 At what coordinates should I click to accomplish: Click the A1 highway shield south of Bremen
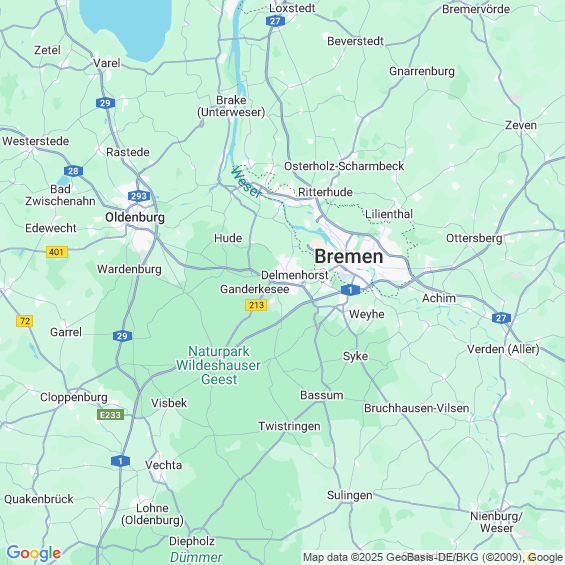click(x=350, y=290)
